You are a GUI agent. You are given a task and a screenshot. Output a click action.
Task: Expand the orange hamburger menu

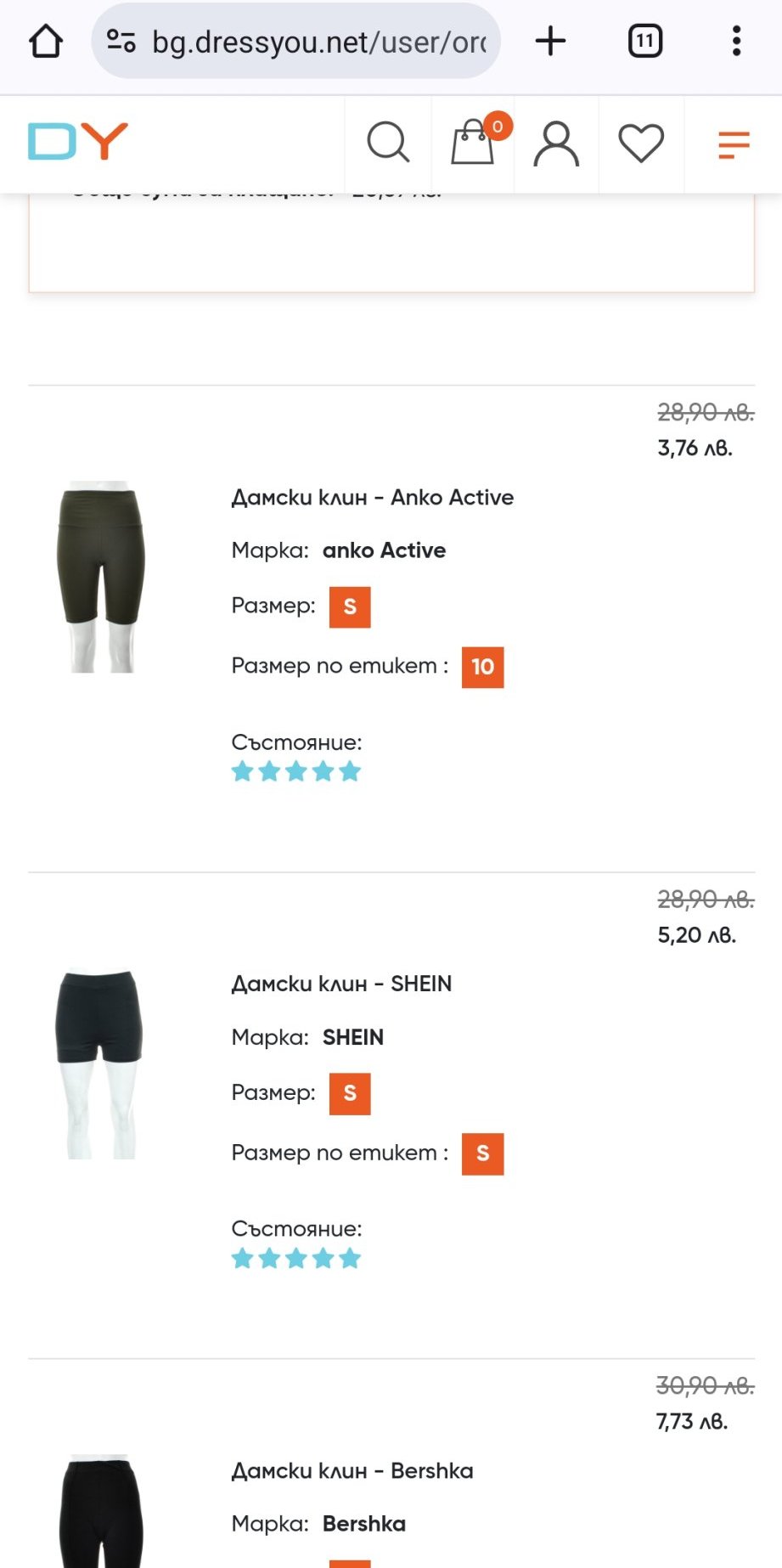[x=734, y=144]
